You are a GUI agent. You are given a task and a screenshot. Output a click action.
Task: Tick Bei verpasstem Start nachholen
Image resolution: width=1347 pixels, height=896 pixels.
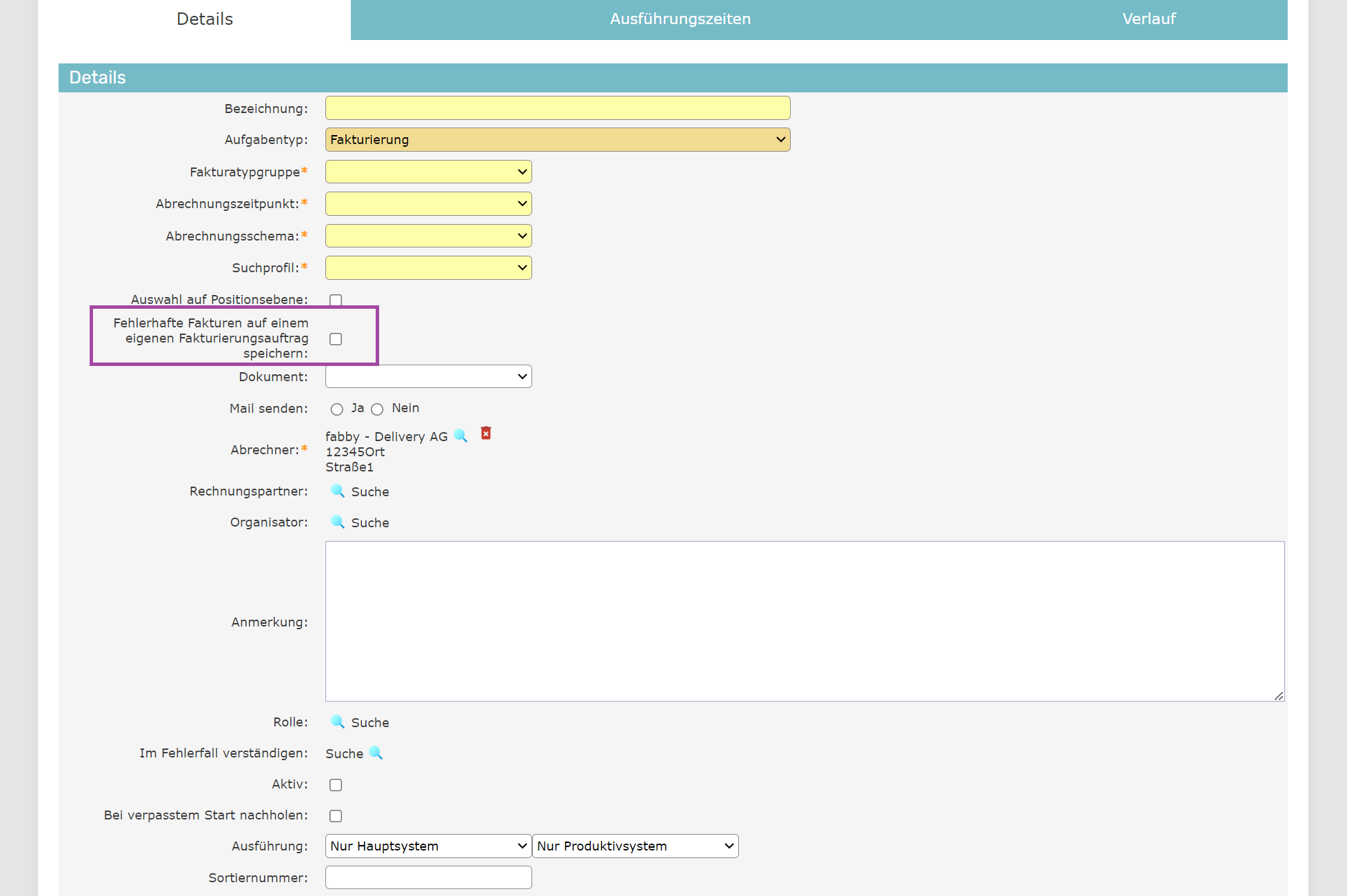tap(336, 816)
